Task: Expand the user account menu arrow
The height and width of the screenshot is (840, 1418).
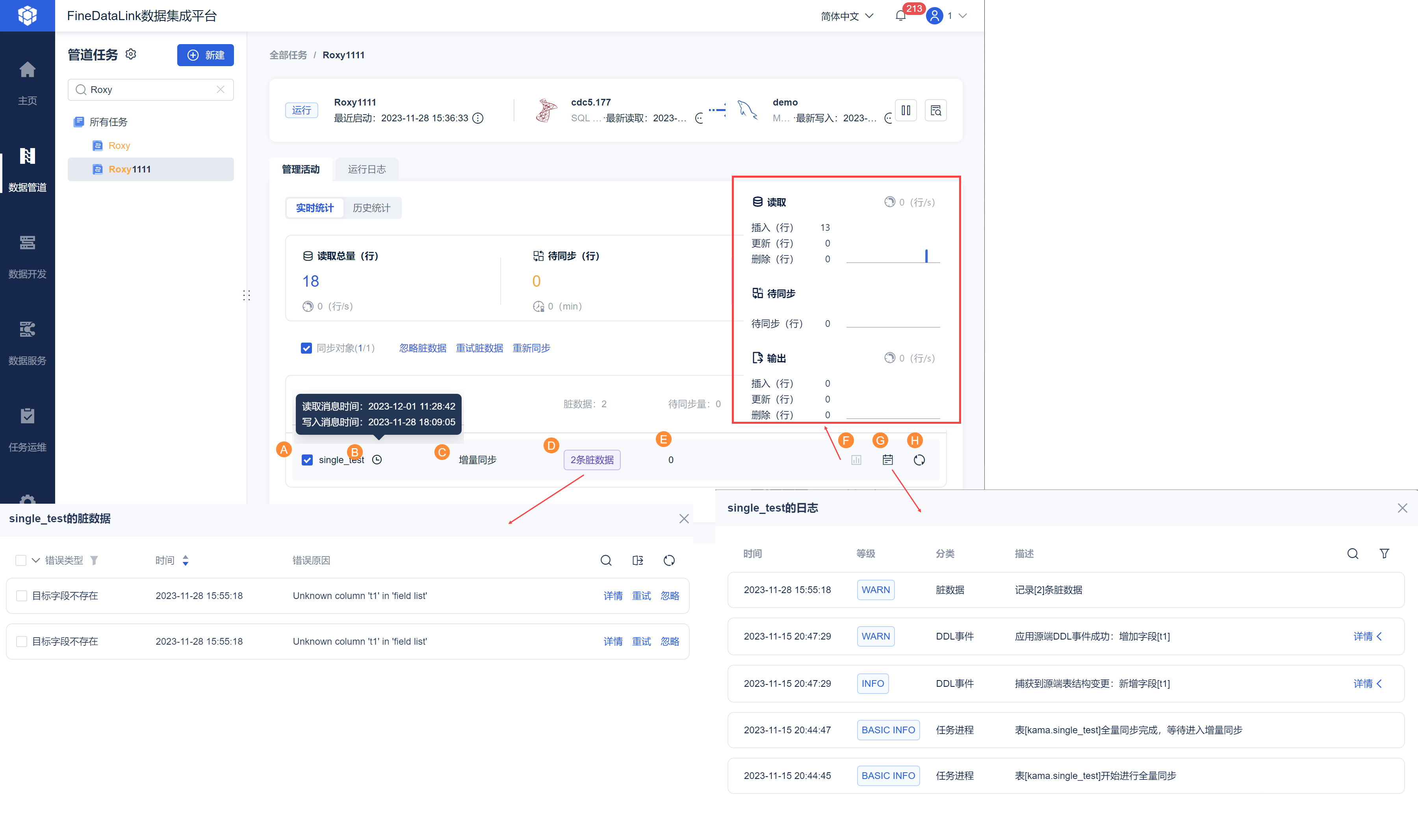Action: 962,16
